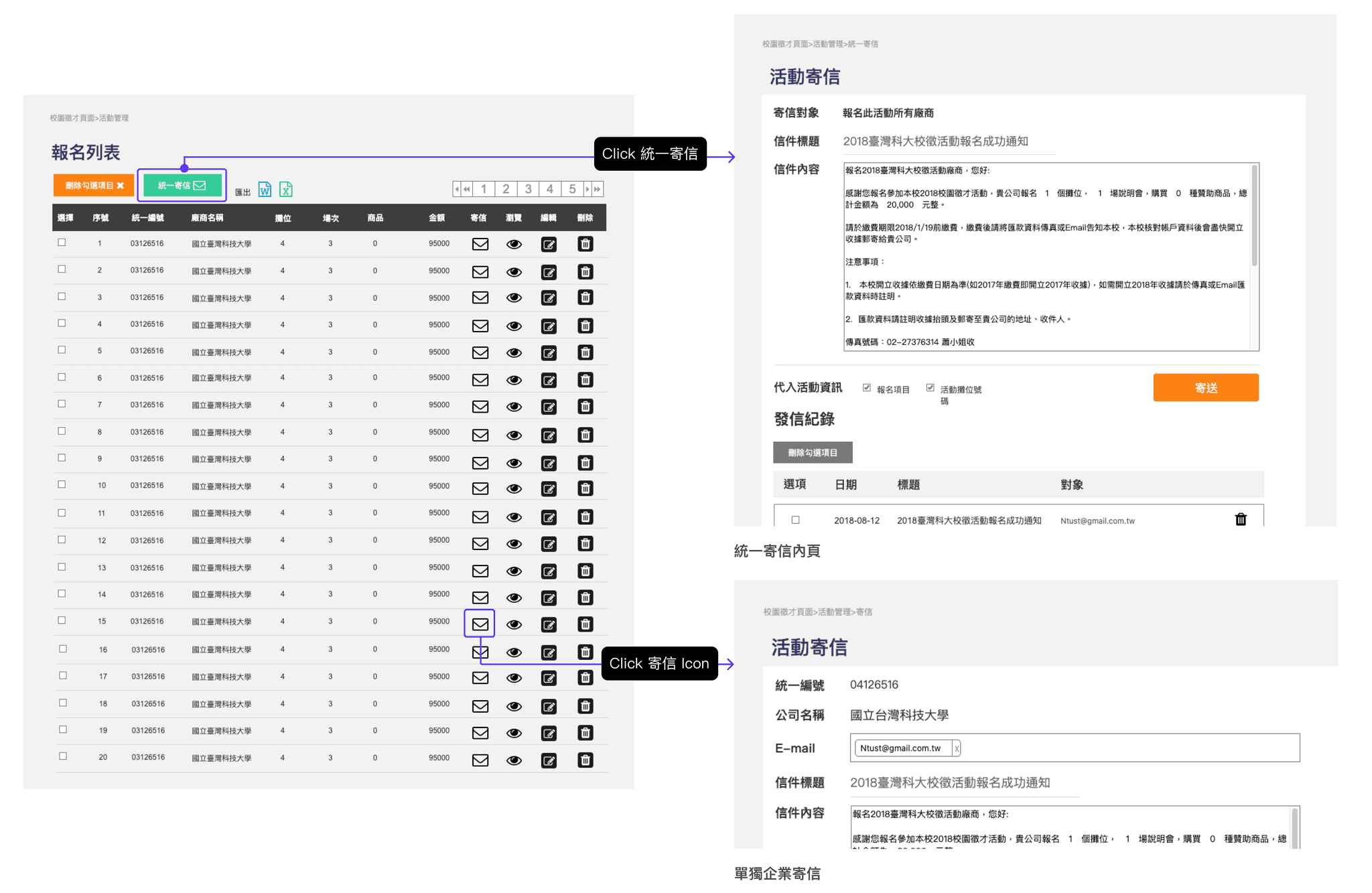Delete row 3 with trash icon
This screenshot has width=1372, height=893.
tap(585, 297)
